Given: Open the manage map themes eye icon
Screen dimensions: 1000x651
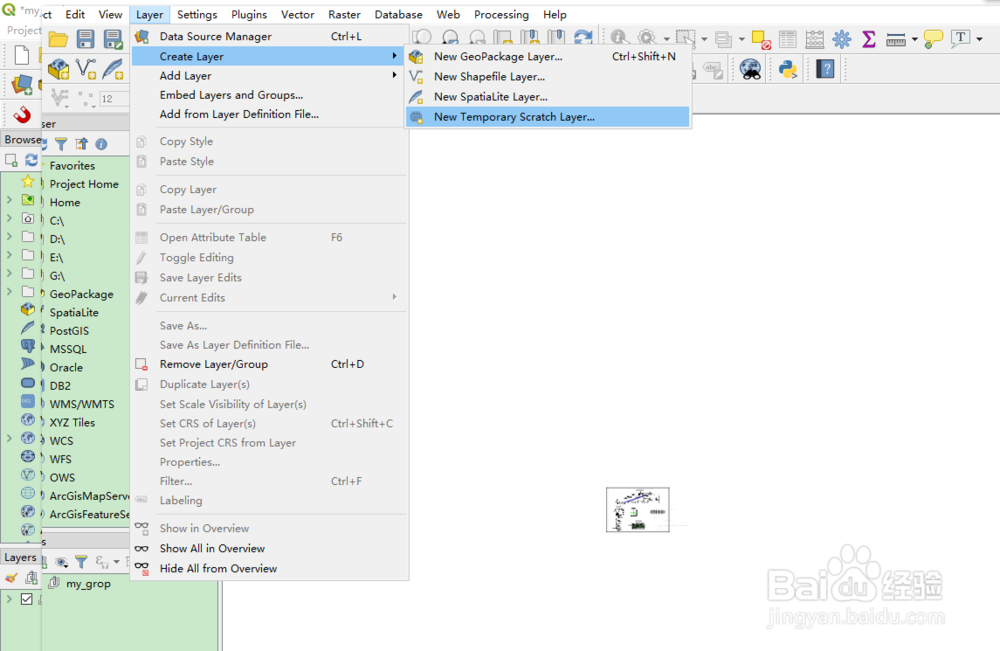Looking at the screenshot, I should [61, 562].
